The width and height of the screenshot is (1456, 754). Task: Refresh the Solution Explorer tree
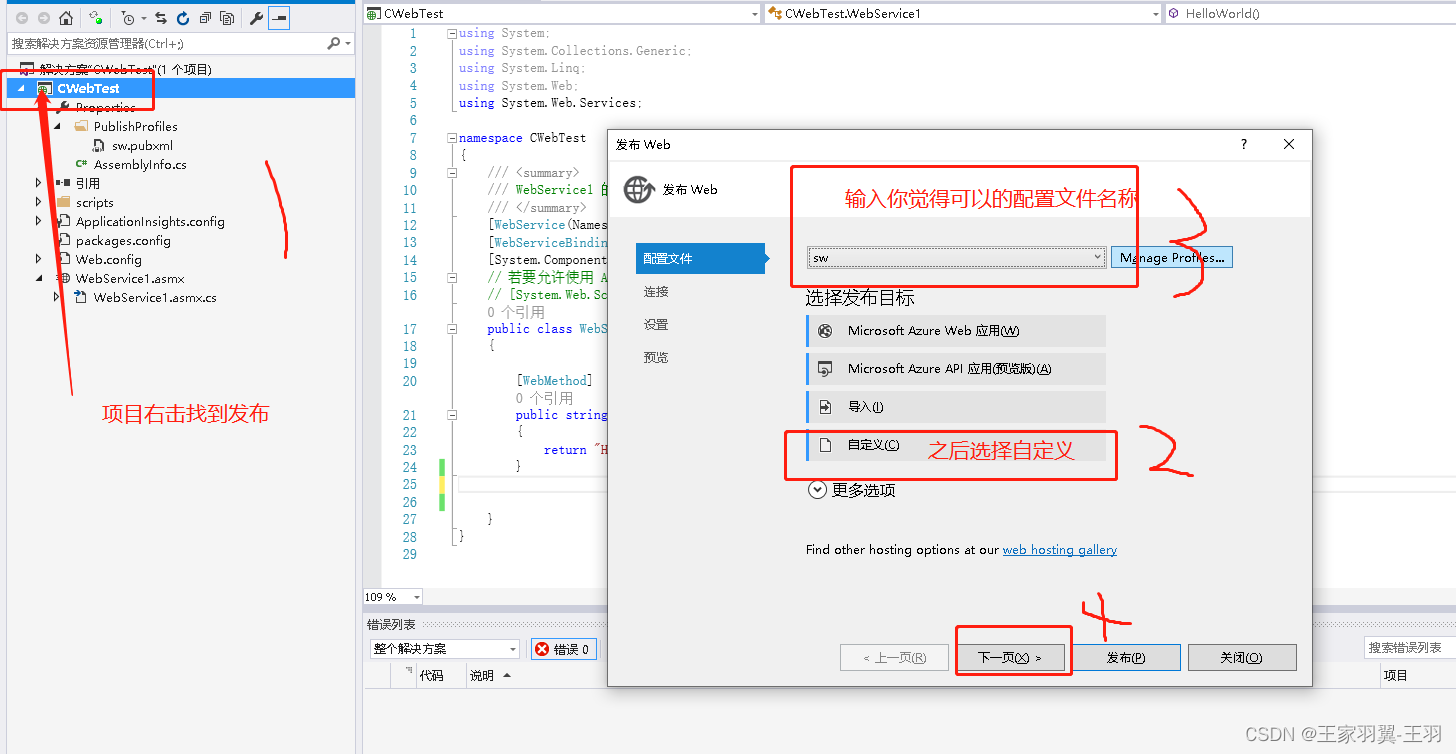coord(183,18)
